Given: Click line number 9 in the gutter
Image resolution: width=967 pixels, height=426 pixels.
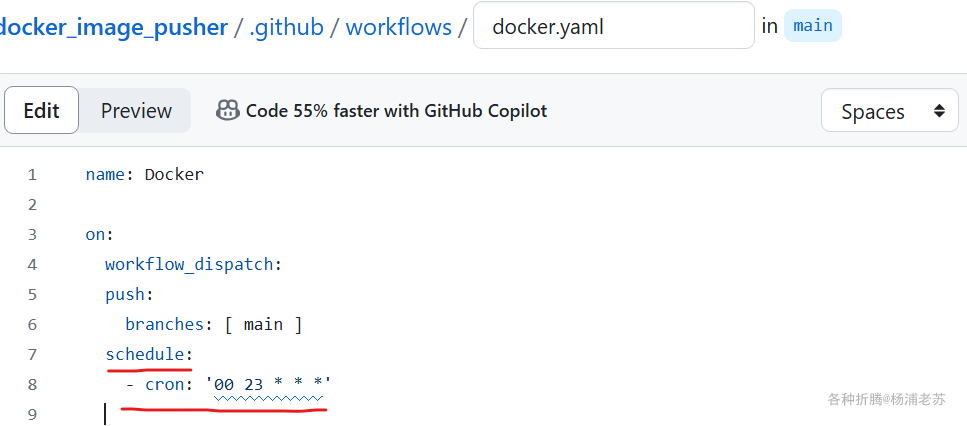Looking at the screenshot, I should (x=32, y=414).
